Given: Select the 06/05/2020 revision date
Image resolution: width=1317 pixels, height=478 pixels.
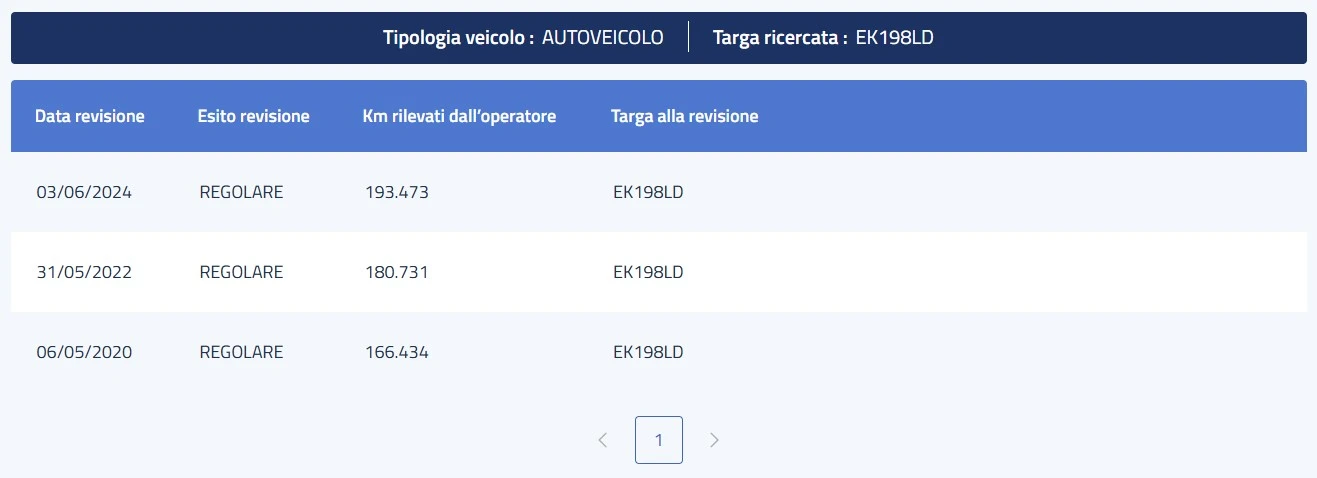Looking at the screenshot, I should pos(84,352).
